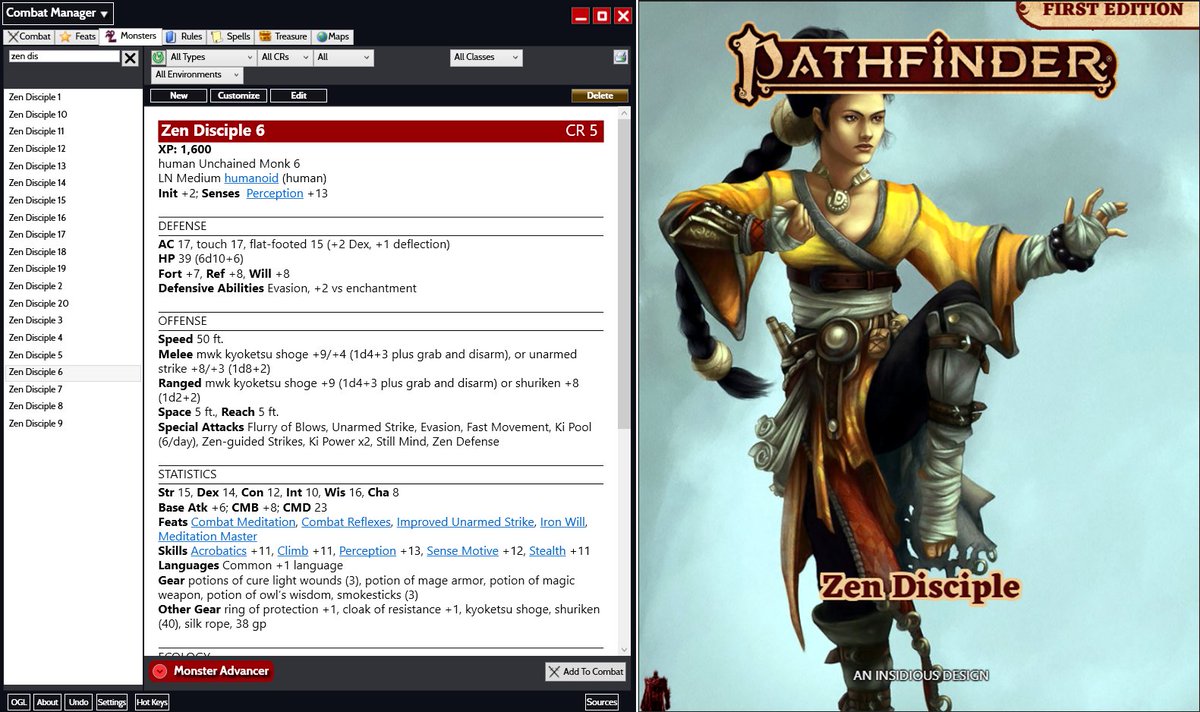Select Zen Disciple 2 in the list
The width and height of the screenshot is (1200, 712).
tap(73, 286)
